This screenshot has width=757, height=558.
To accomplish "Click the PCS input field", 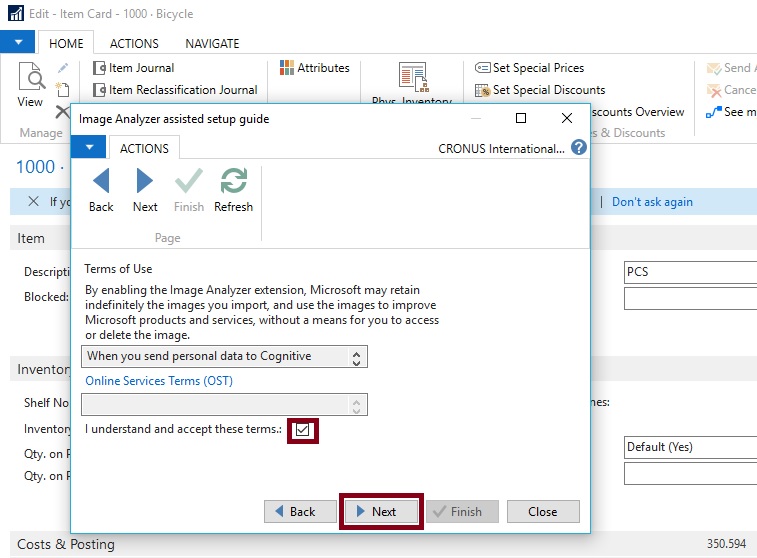I will click(x=688, y=272).
